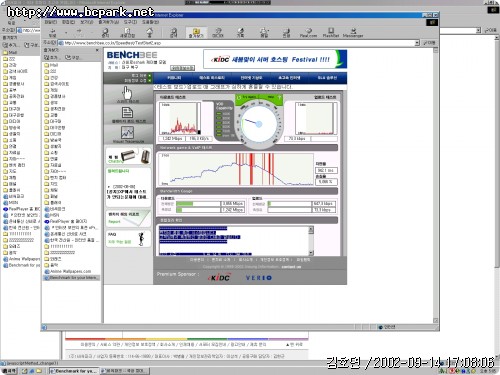Open the Mail folder in front Favorites panel
Viewport: 500px width, 375px height.
51,65
